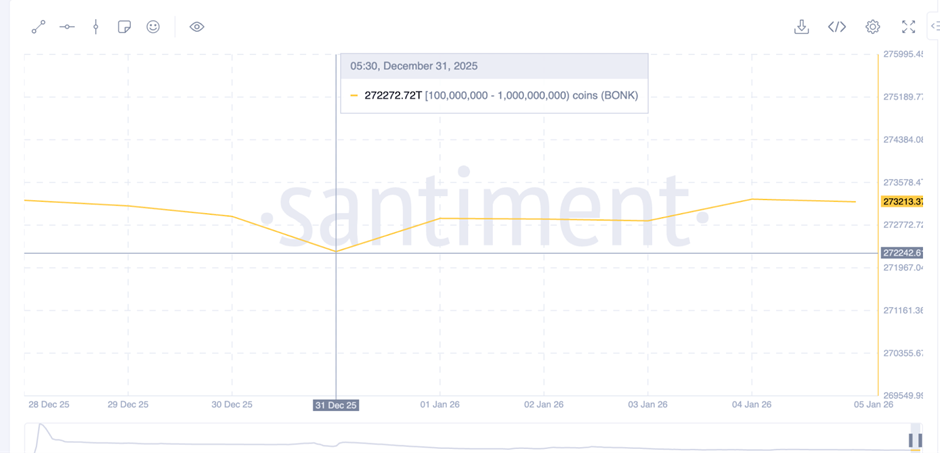Click the range handle on the navigator
The height and width of the screenshot is (453, 940).
pyautogui.click(x=914, y=440)
